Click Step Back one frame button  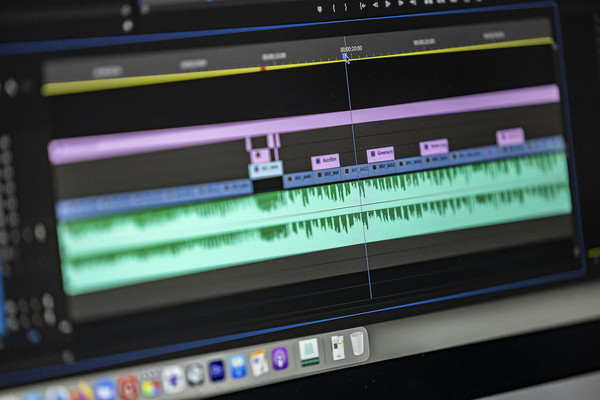(376, 5)
